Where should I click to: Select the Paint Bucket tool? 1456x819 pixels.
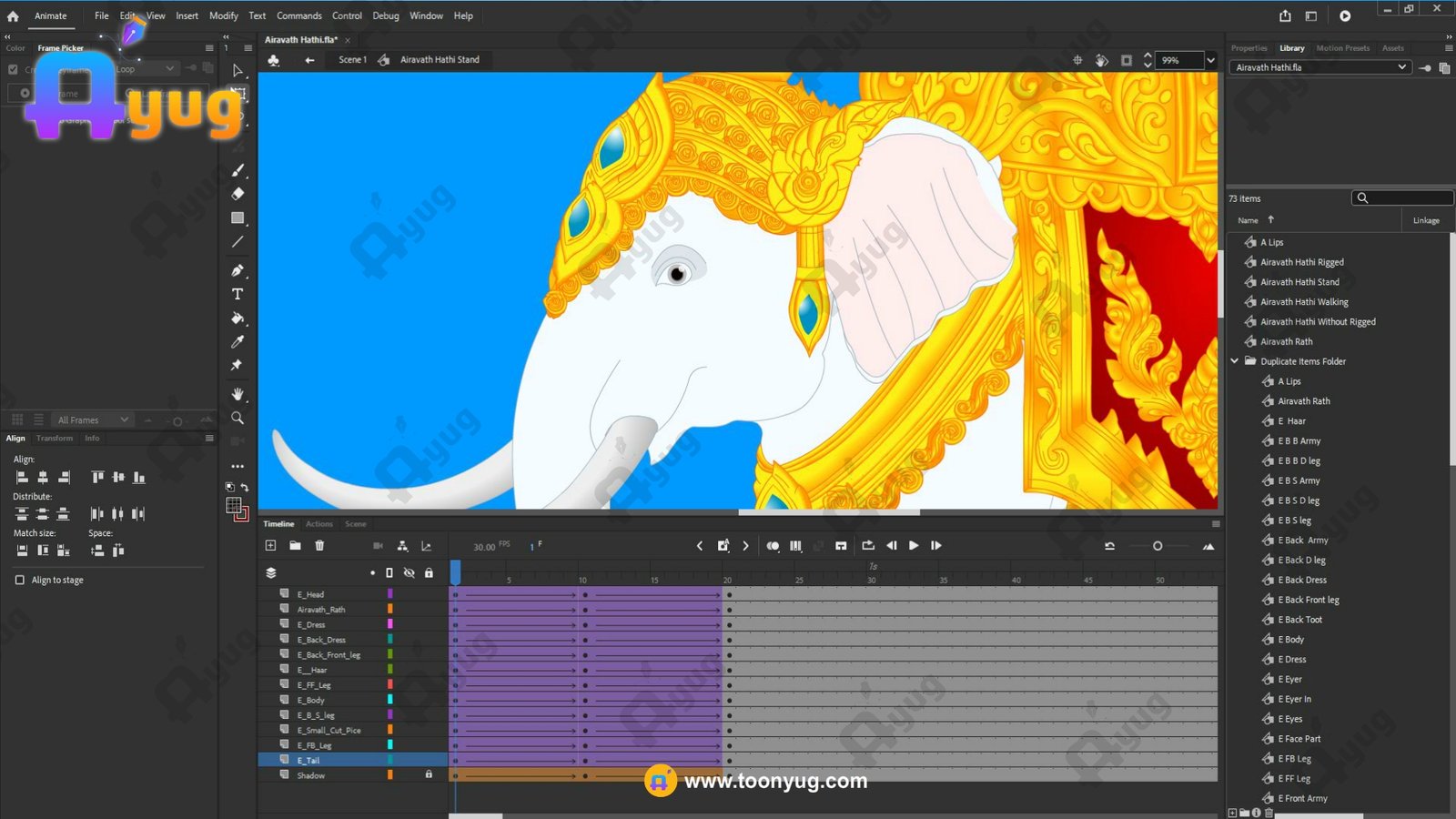[238, 318]
